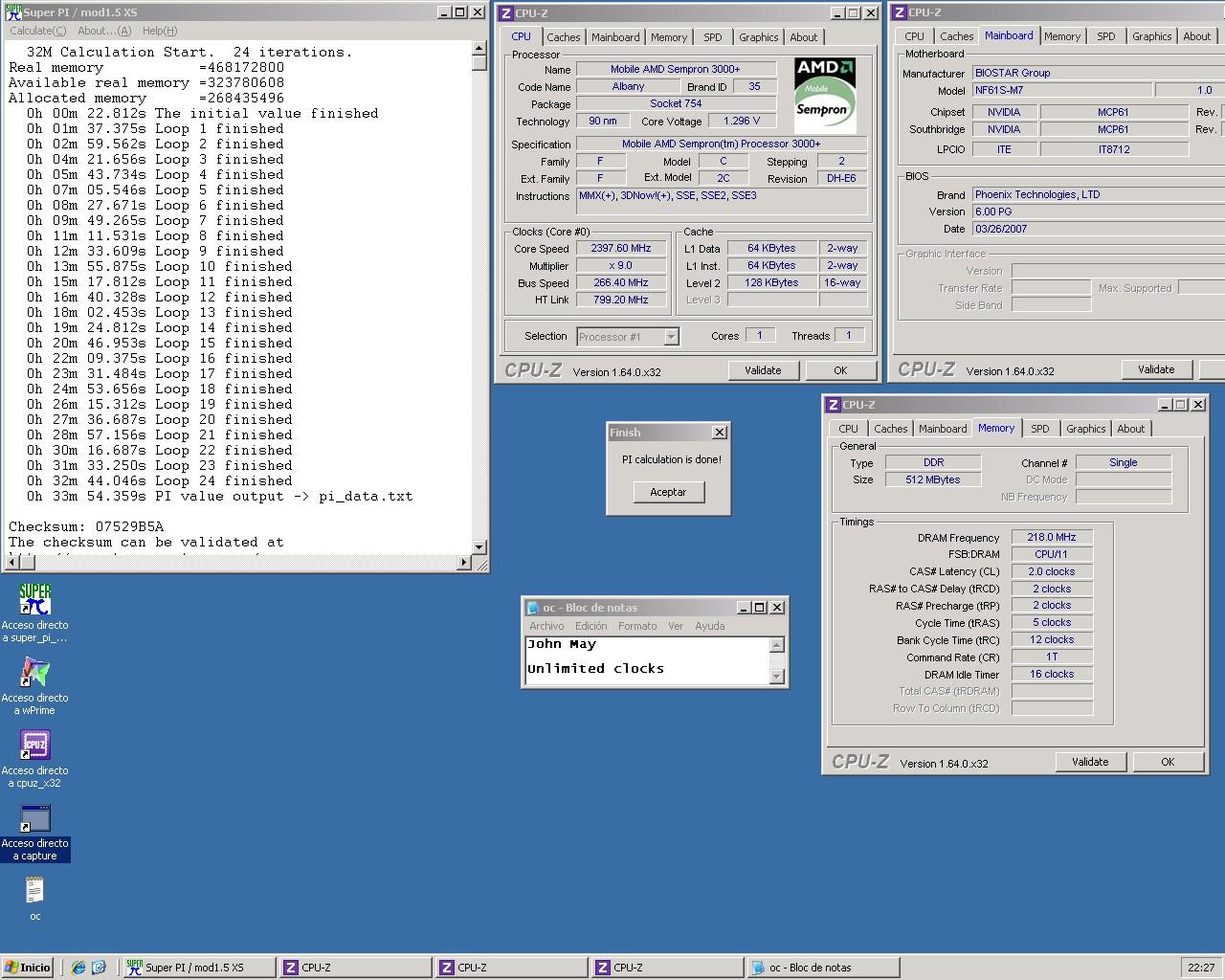Click Super PI vertical scrollbar down arrow

pyautogui.click(x=479, y=547)
